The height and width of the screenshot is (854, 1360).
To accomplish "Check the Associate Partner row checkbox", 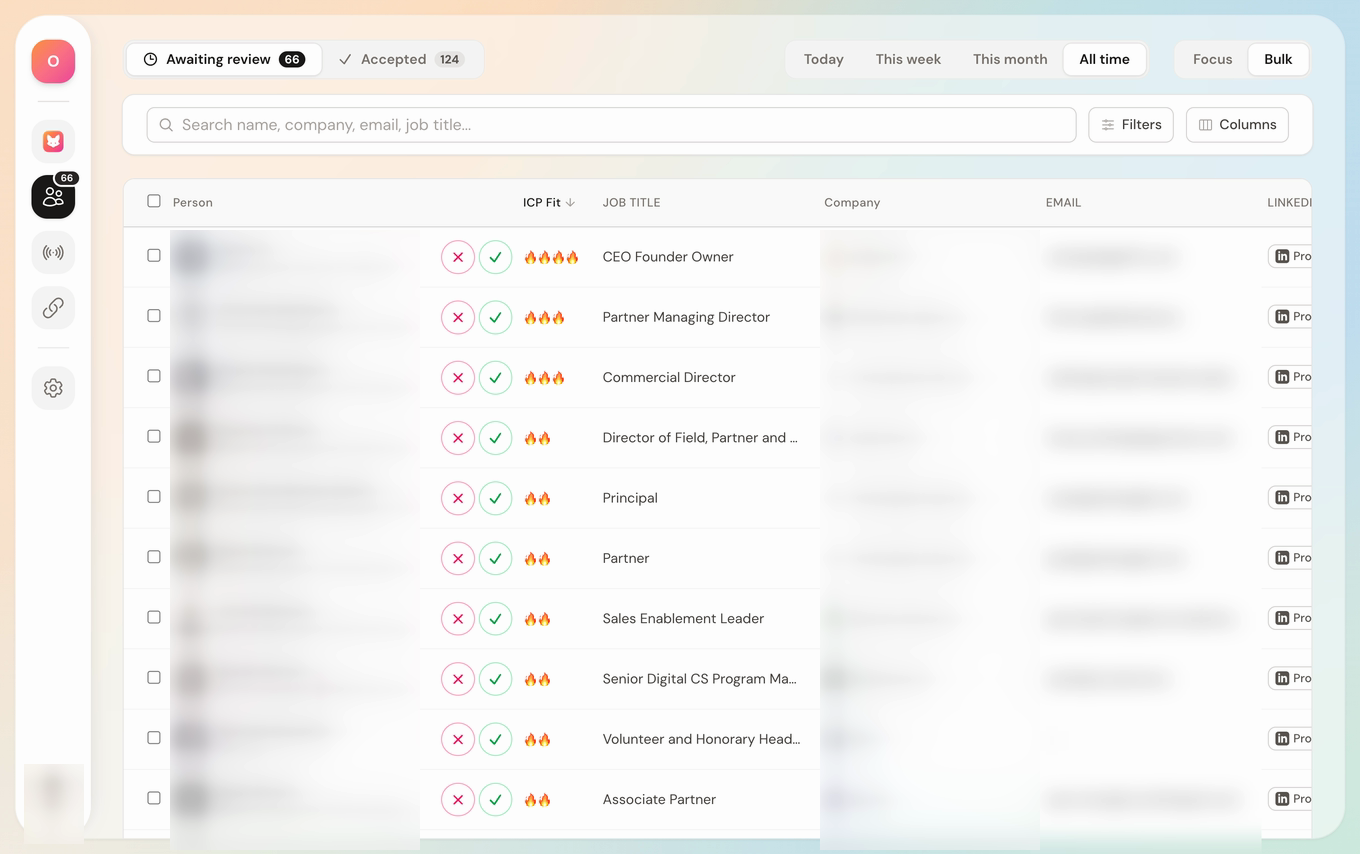I will [x=154, y=798].
